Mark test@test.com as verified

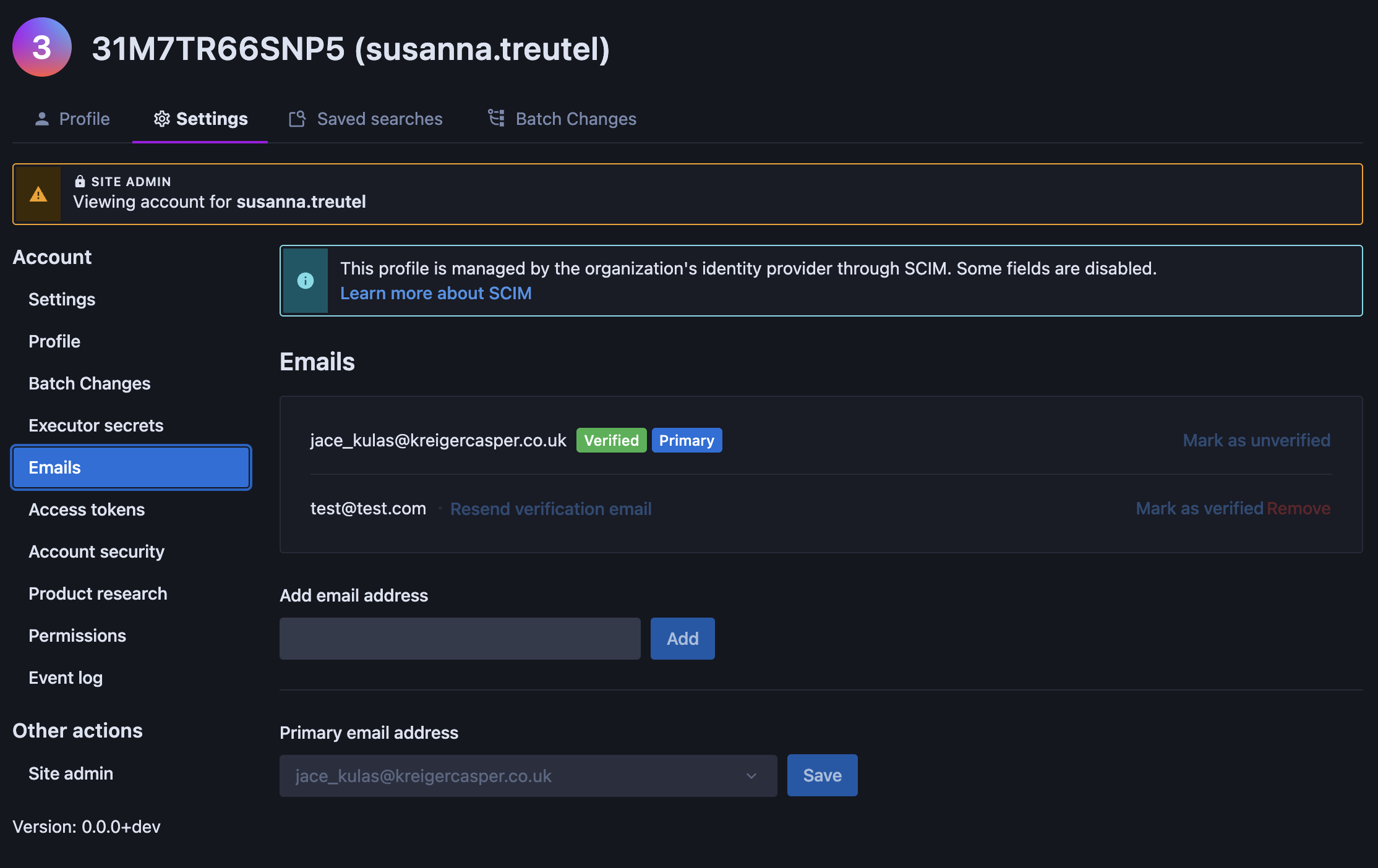point(1199,508)
